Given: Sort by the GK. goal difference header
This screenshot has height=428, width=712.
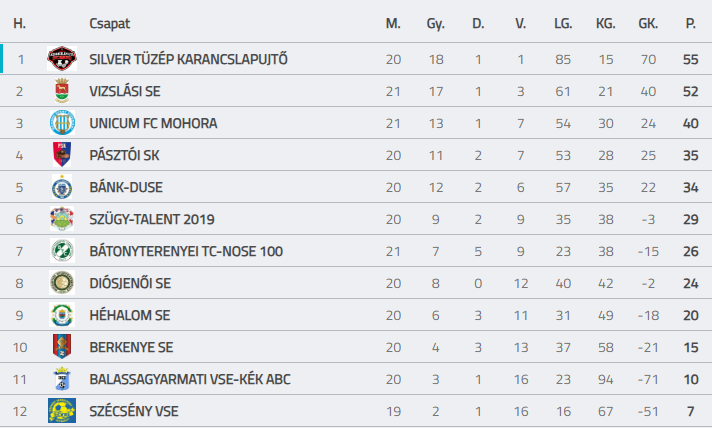Looking at the screenshot, I should coord(648,23).
